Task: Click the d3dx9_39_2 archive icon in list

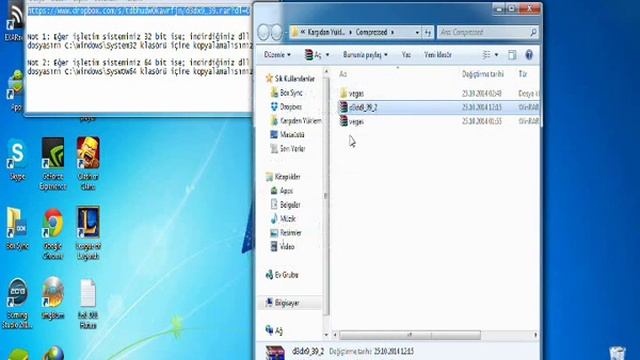Action: (344, 107)
